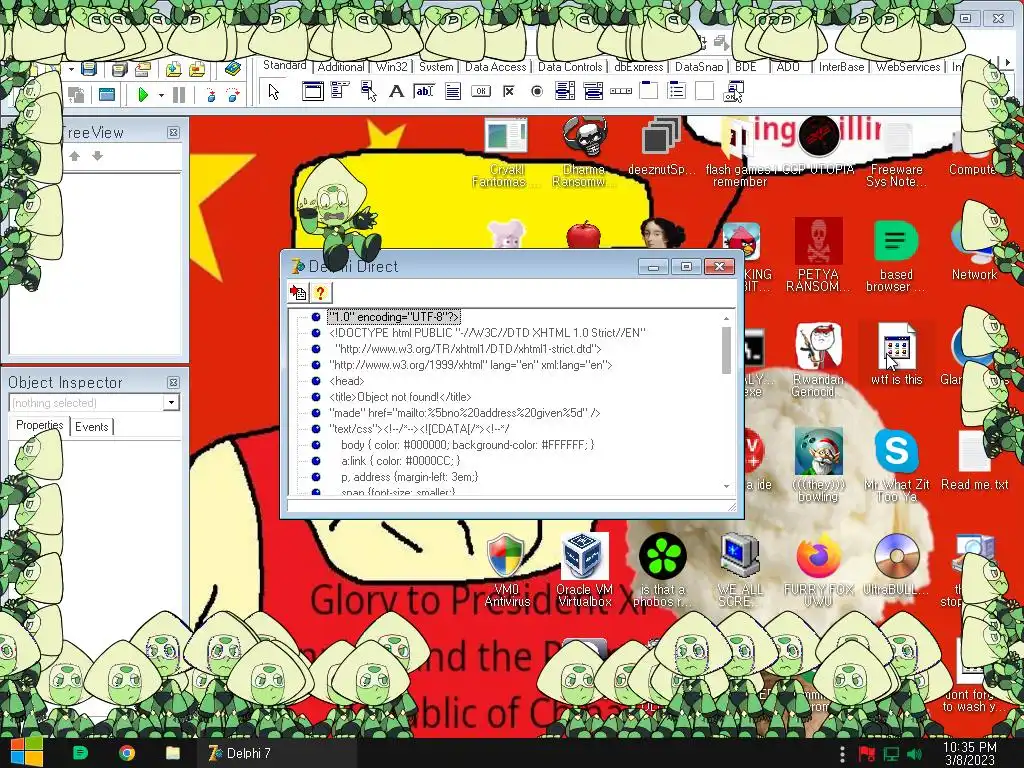The image size is (1024, 768).
Task: Pick the OK Button component
Action: 481,91
